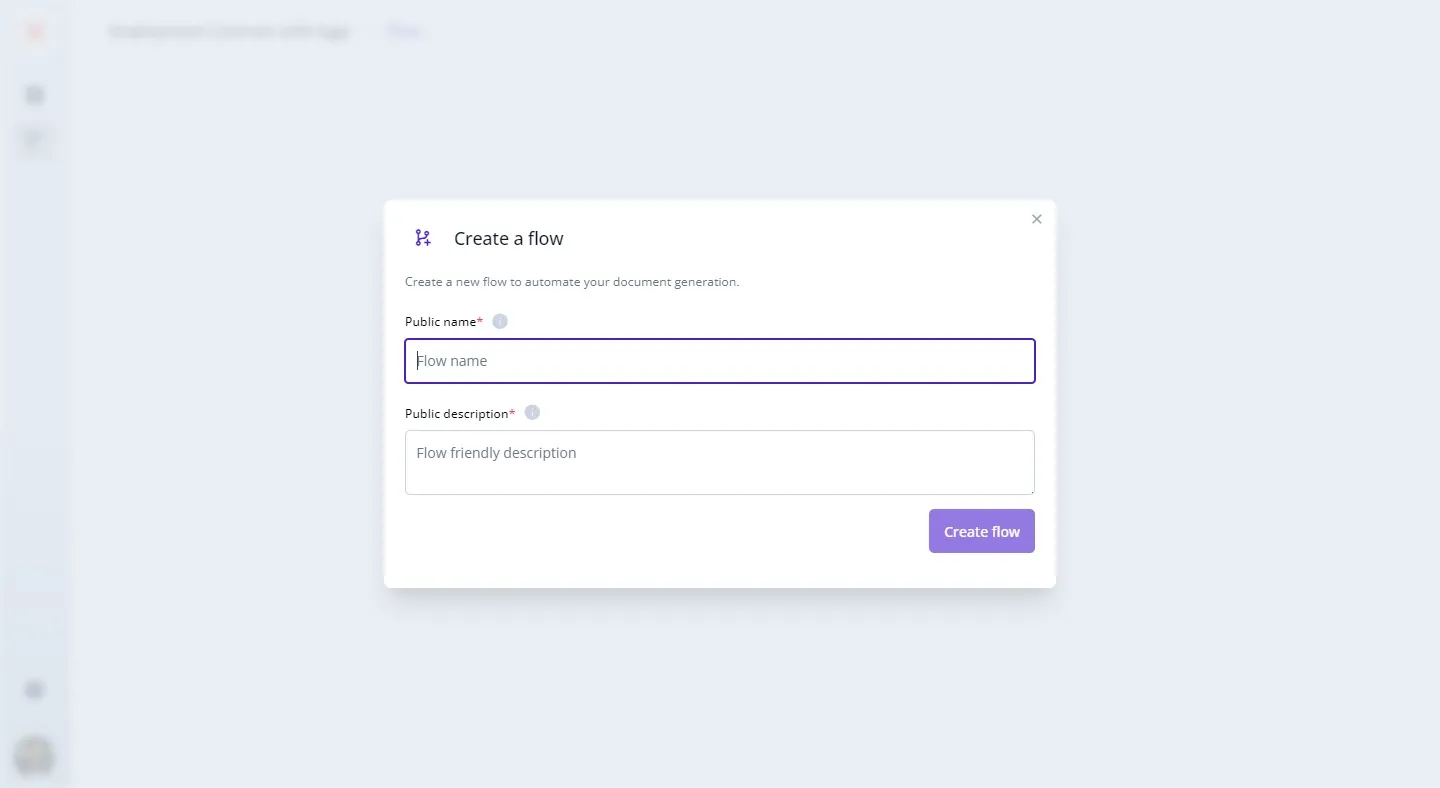Click the blurred round icon just above the avatar
1440x788 pixels.
click(x=35, y=690)
